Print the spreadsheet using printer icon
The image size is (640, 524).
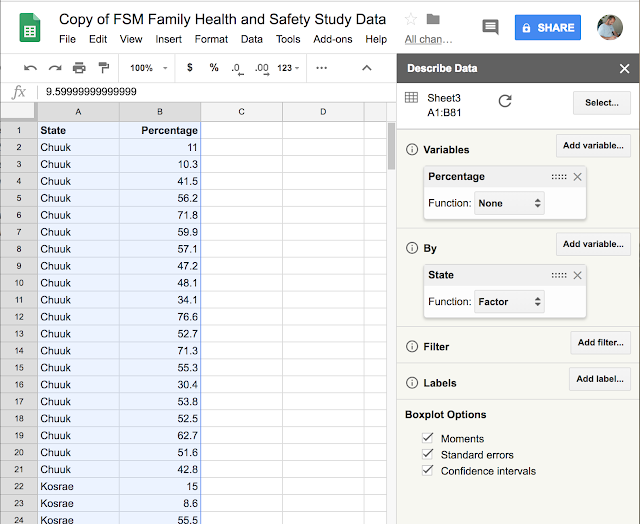(78, 68)
